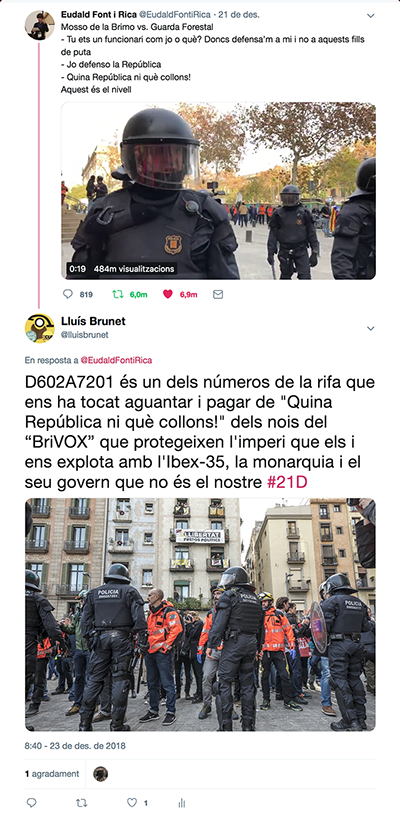Open Lluís Brunet's profile avatar
The height and width of the screenshot is (826, 400).
pos(40,328)
